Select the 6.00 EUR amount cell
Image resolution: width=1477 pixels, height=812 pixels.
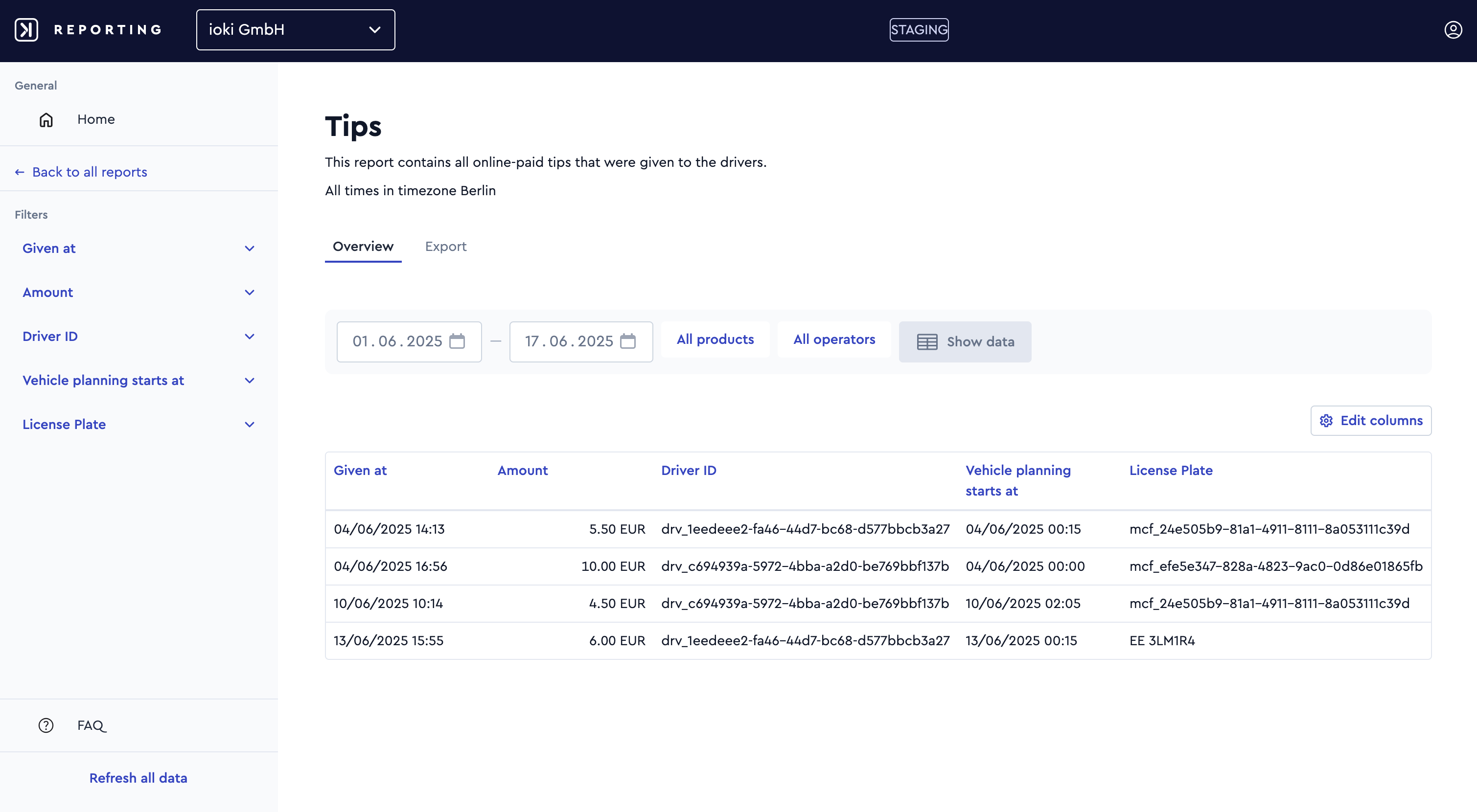pos(617,641)
